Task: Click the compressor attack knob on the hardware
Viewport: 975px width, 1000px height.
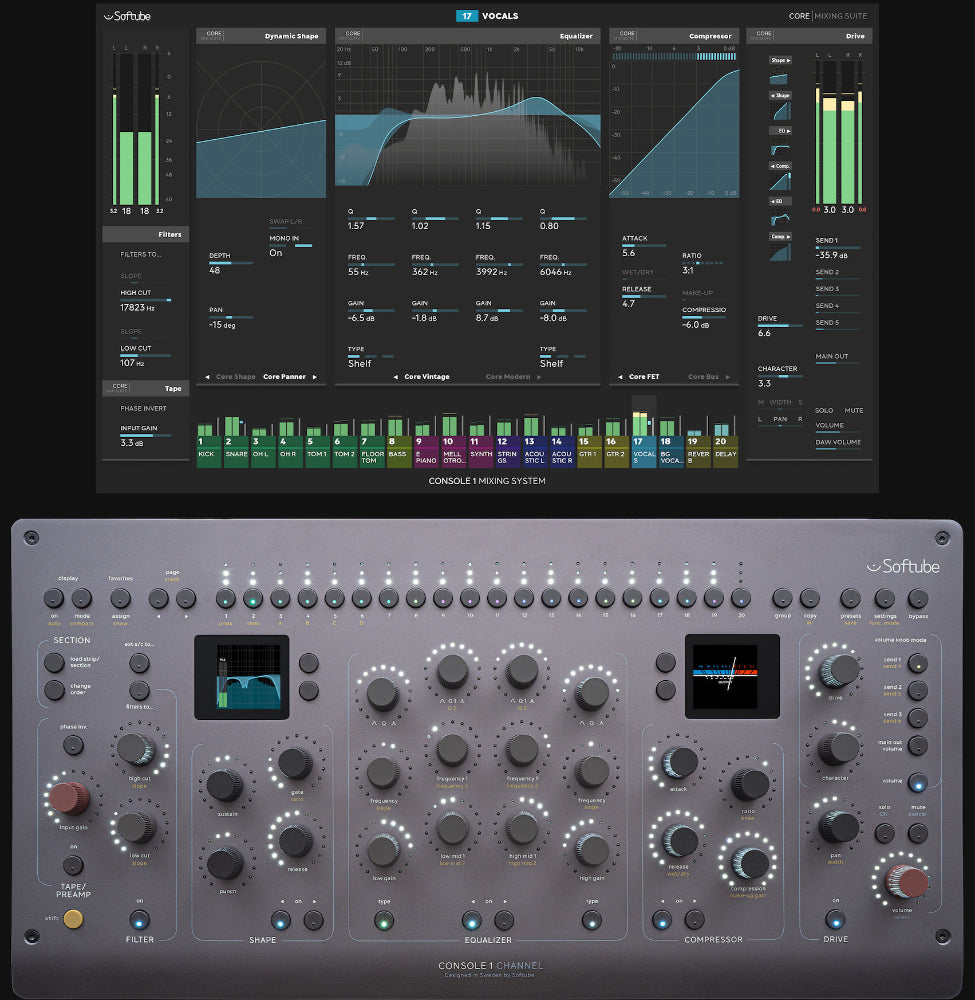Action: click(681, 762)
